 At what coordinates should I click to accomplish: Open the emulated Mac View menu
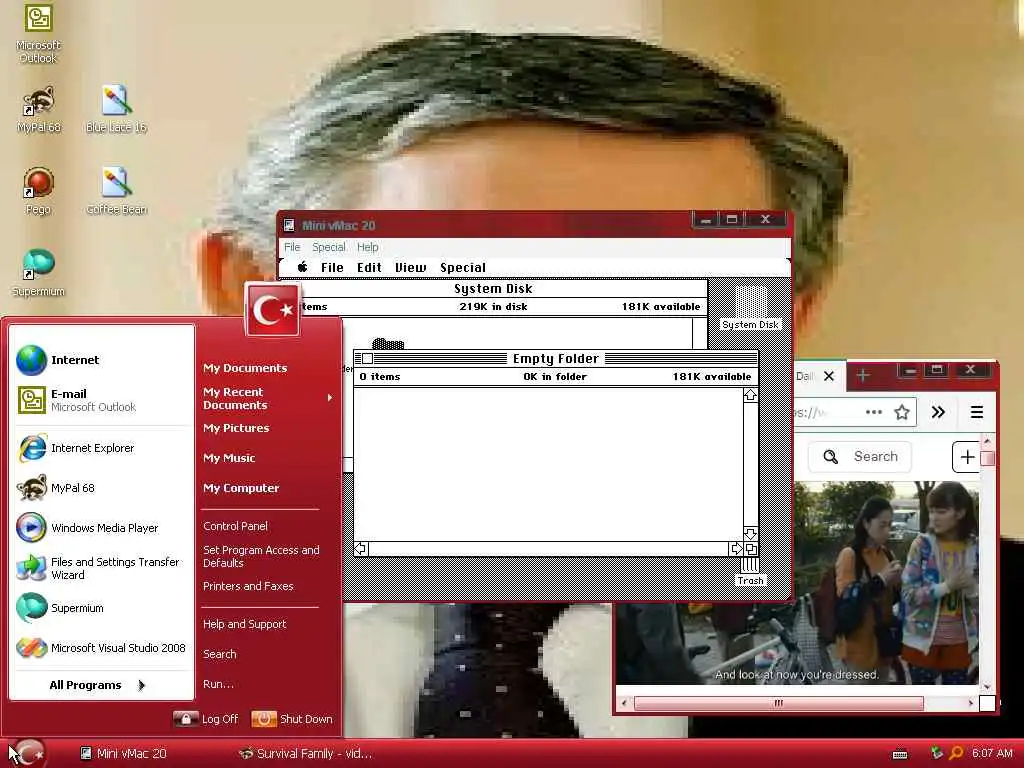(410, 267)
